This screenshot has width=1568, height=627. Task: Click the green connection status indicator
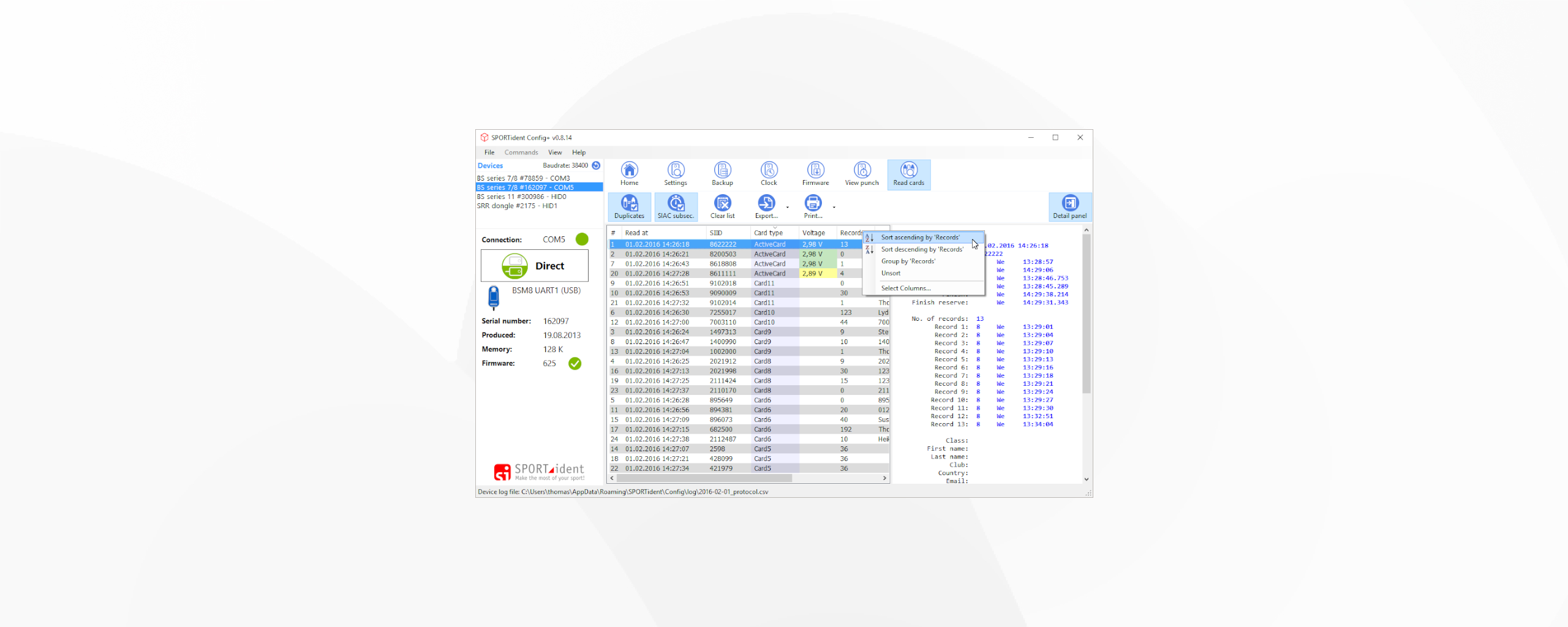[582, 239]
